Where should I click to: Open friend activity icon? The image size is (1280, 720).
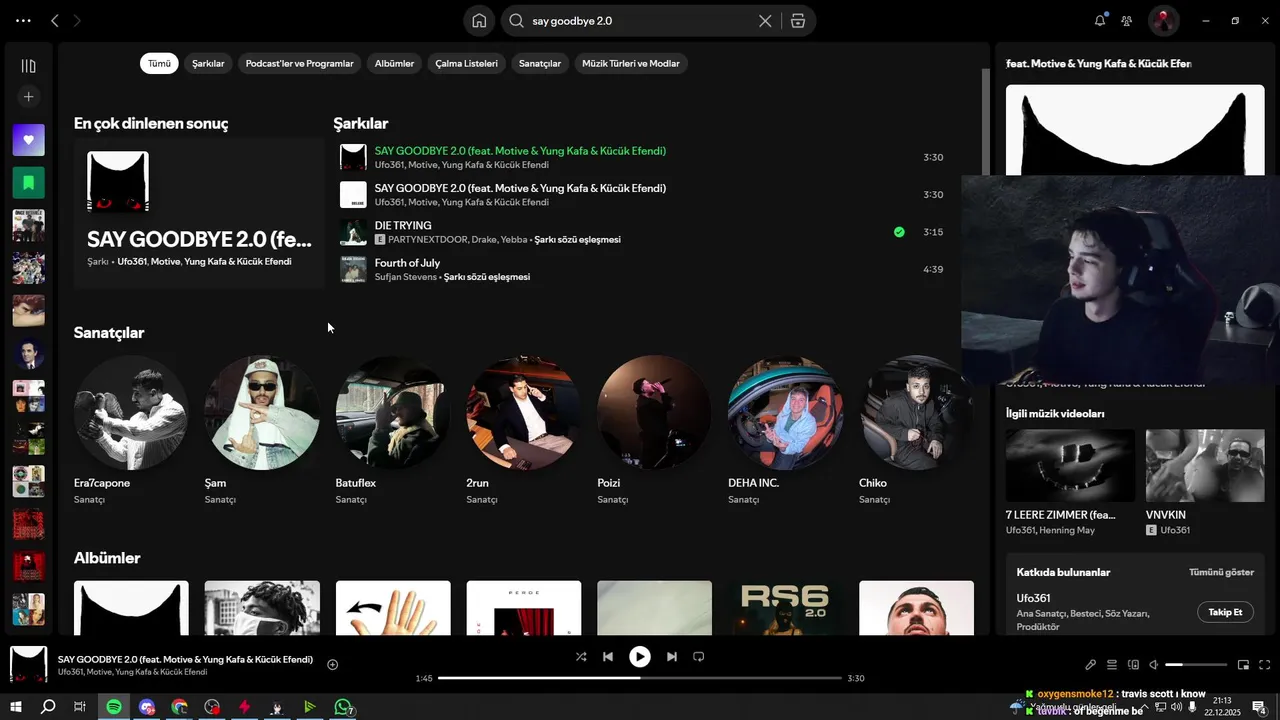coord(1127,20)
